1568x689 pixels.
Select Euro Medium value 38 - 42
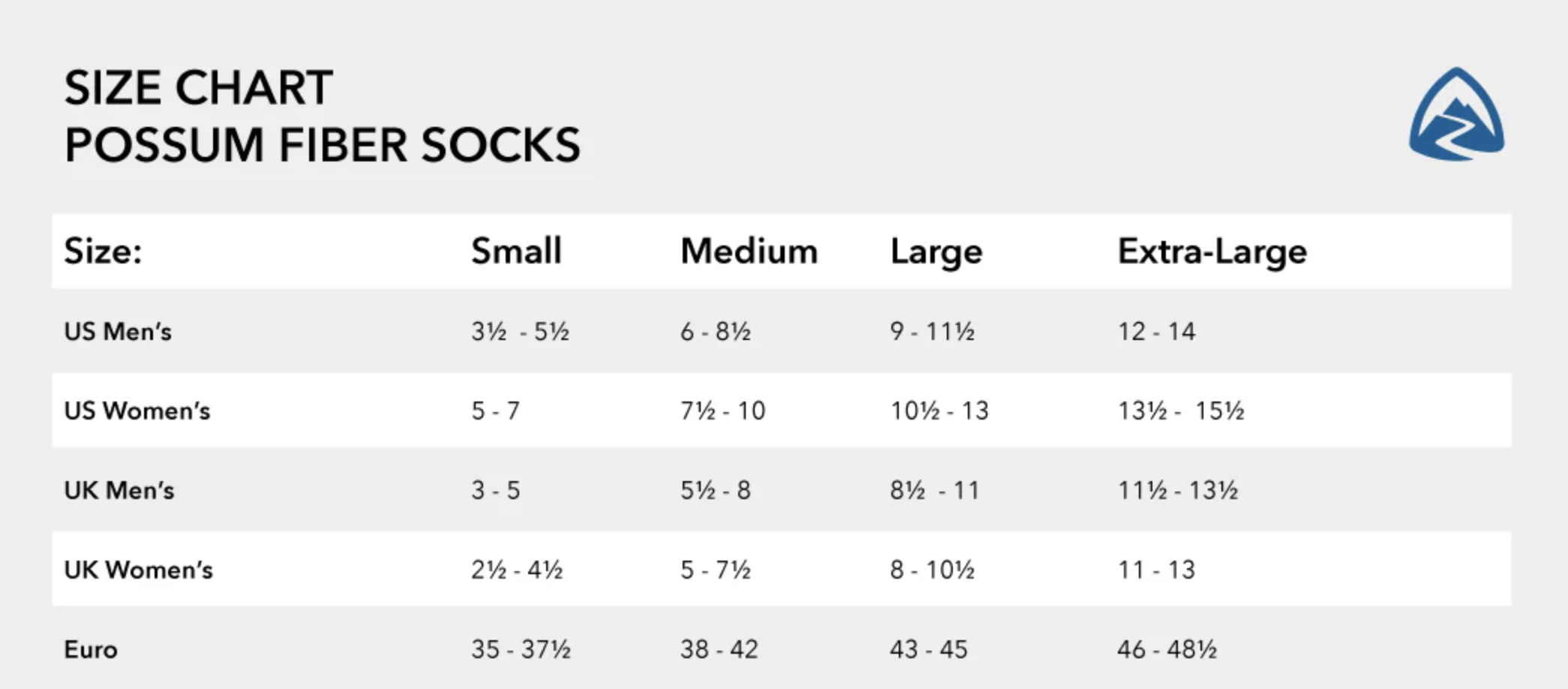pyautogui.click(x=719, y=649)
